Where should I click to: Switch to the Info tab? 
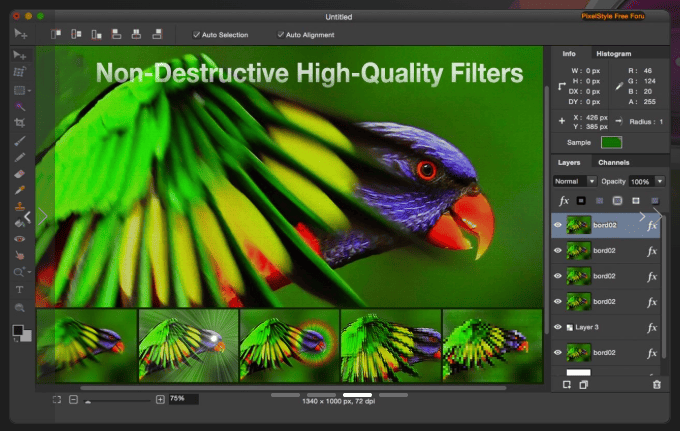point(569,54)
